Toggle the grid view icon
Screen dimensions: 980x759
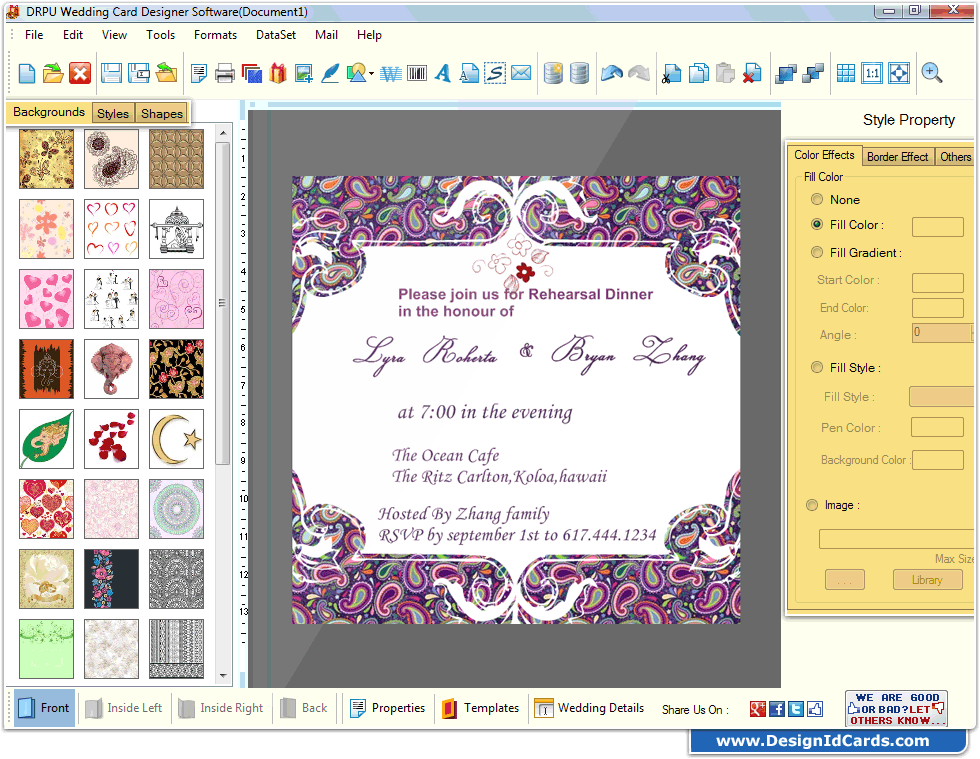pyautogui.click(x=846, y=74)
